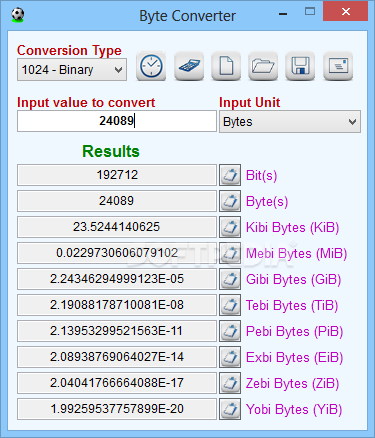Click the Pebi Bytes (PiB) label
375x438 pixels.
point(294,332)
